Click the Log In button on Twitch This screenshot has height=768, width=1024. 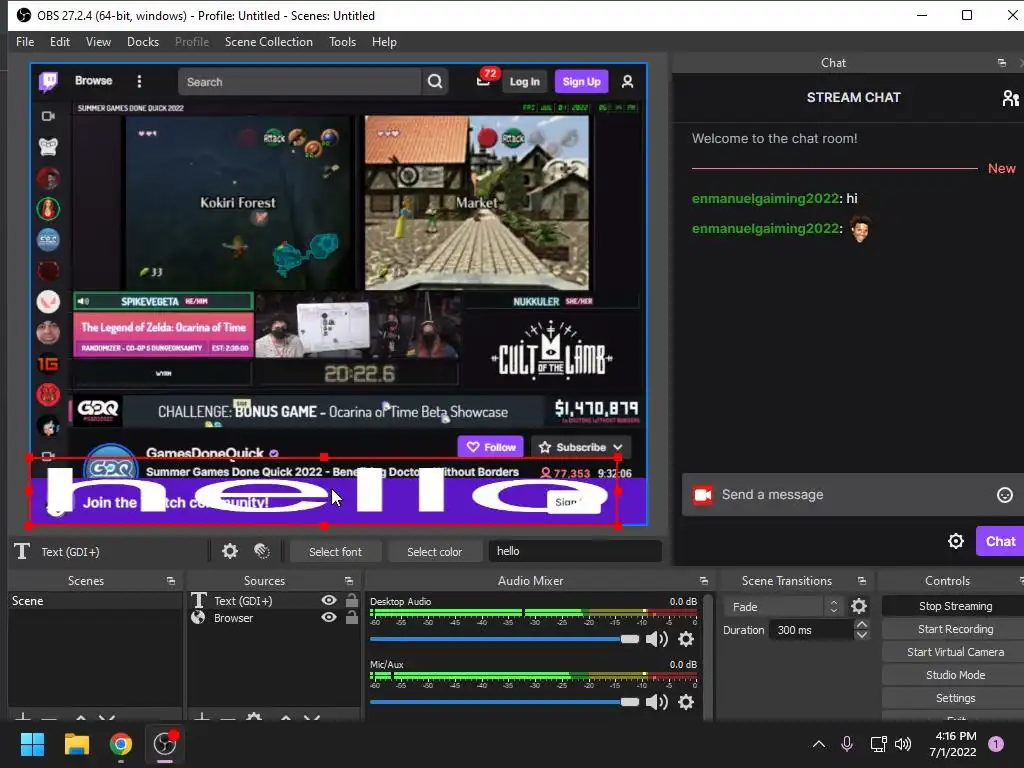click(524, 82)
